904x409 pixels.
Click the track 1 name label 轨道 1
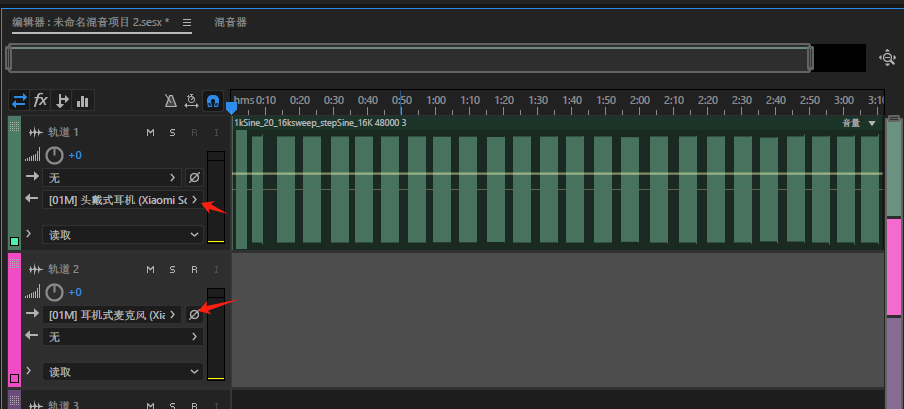63,133
